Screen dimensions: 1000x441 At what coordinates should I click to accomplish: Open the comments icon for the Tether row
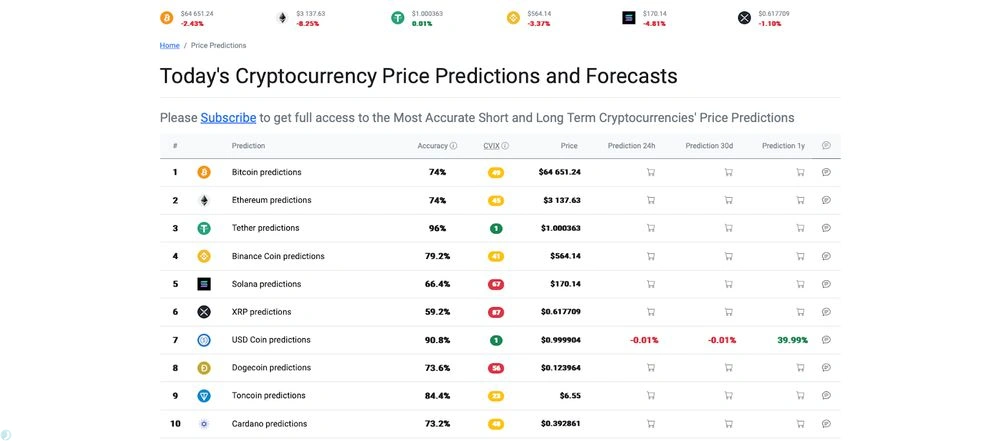pos(826,228)
